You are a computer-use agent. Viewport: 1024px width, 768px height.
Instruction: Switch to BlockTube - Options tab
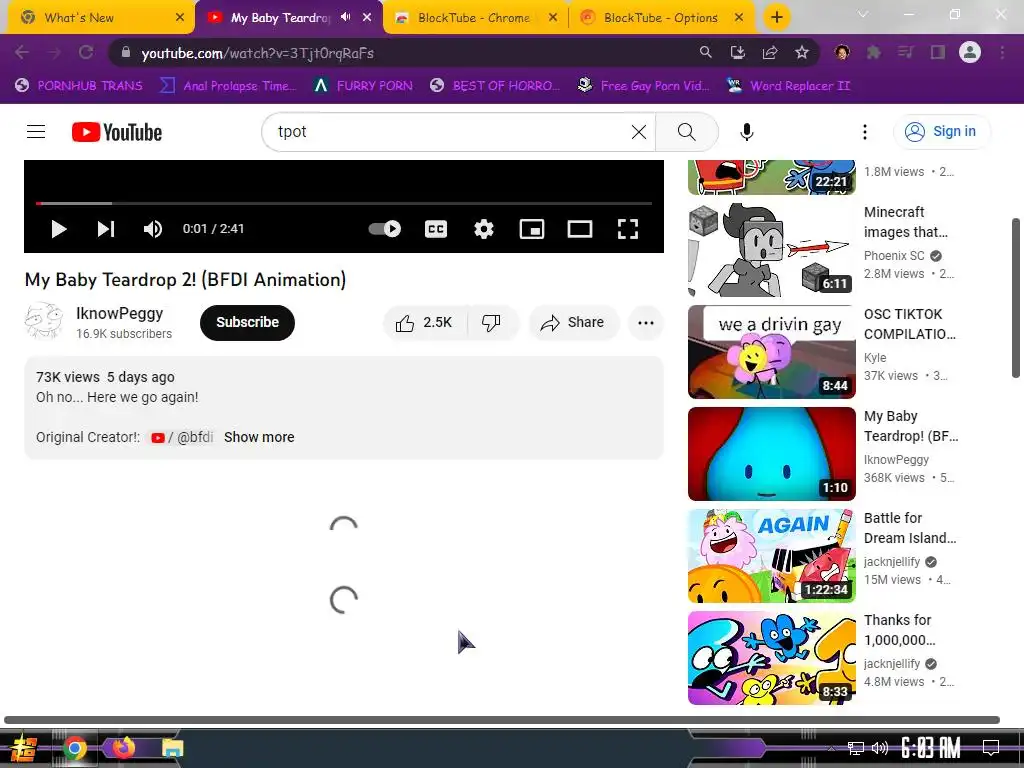[660, 18]
